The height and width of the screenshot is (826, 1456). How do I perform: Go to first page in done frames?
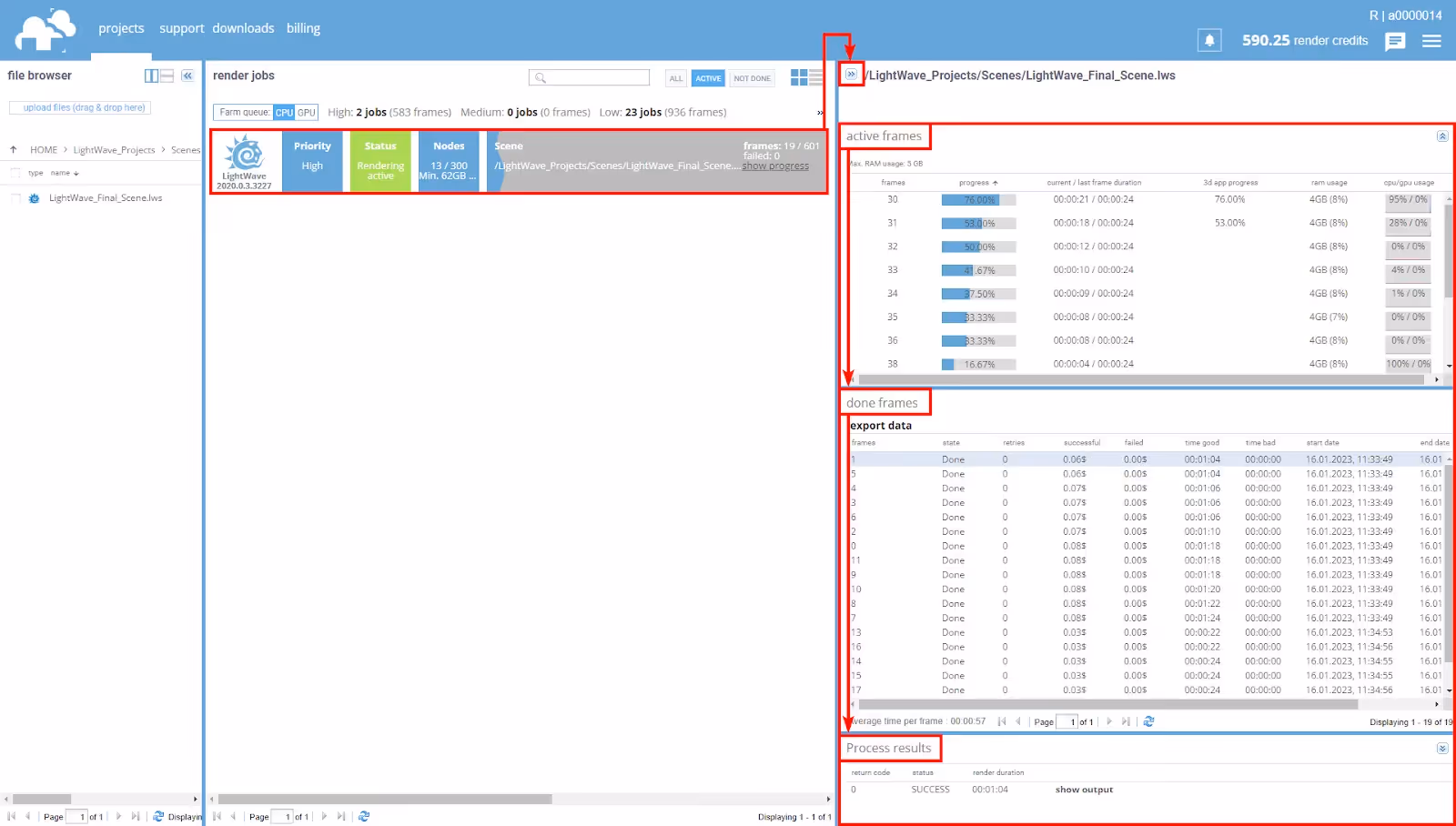point(1002,721)
